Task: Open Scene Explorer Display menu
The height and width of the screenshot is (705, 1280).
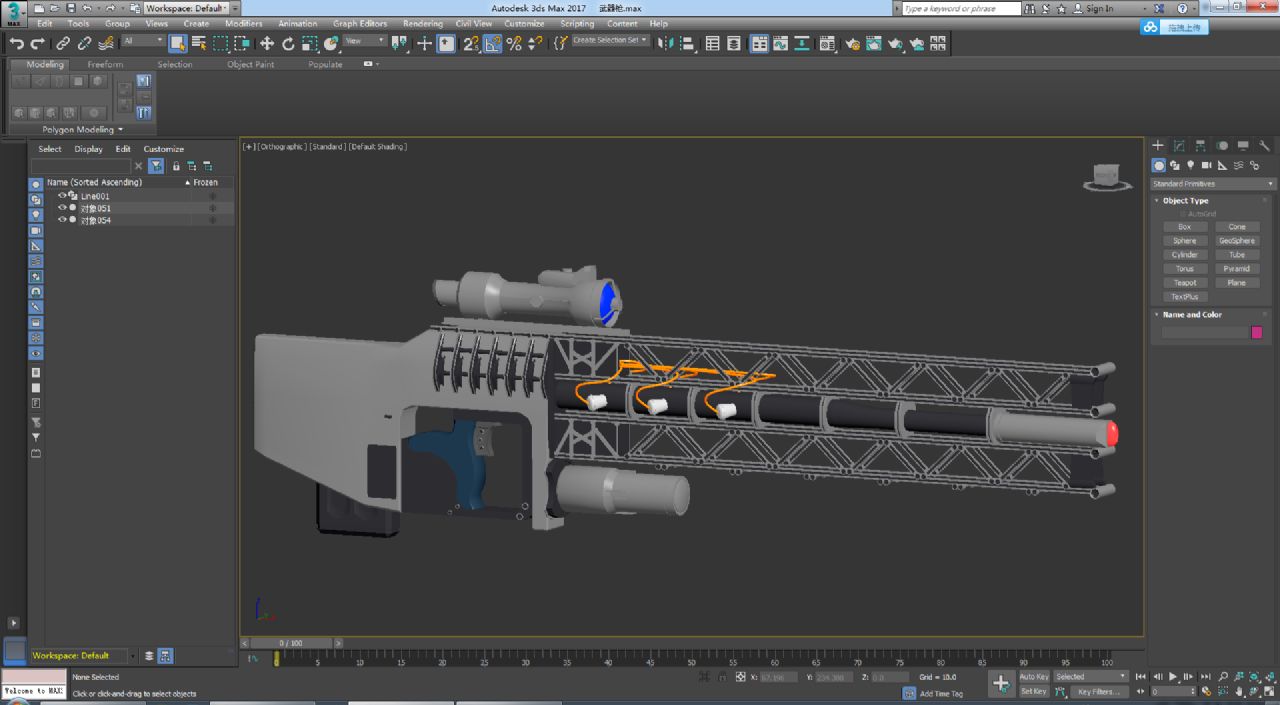Action: [x=88, y=149]
